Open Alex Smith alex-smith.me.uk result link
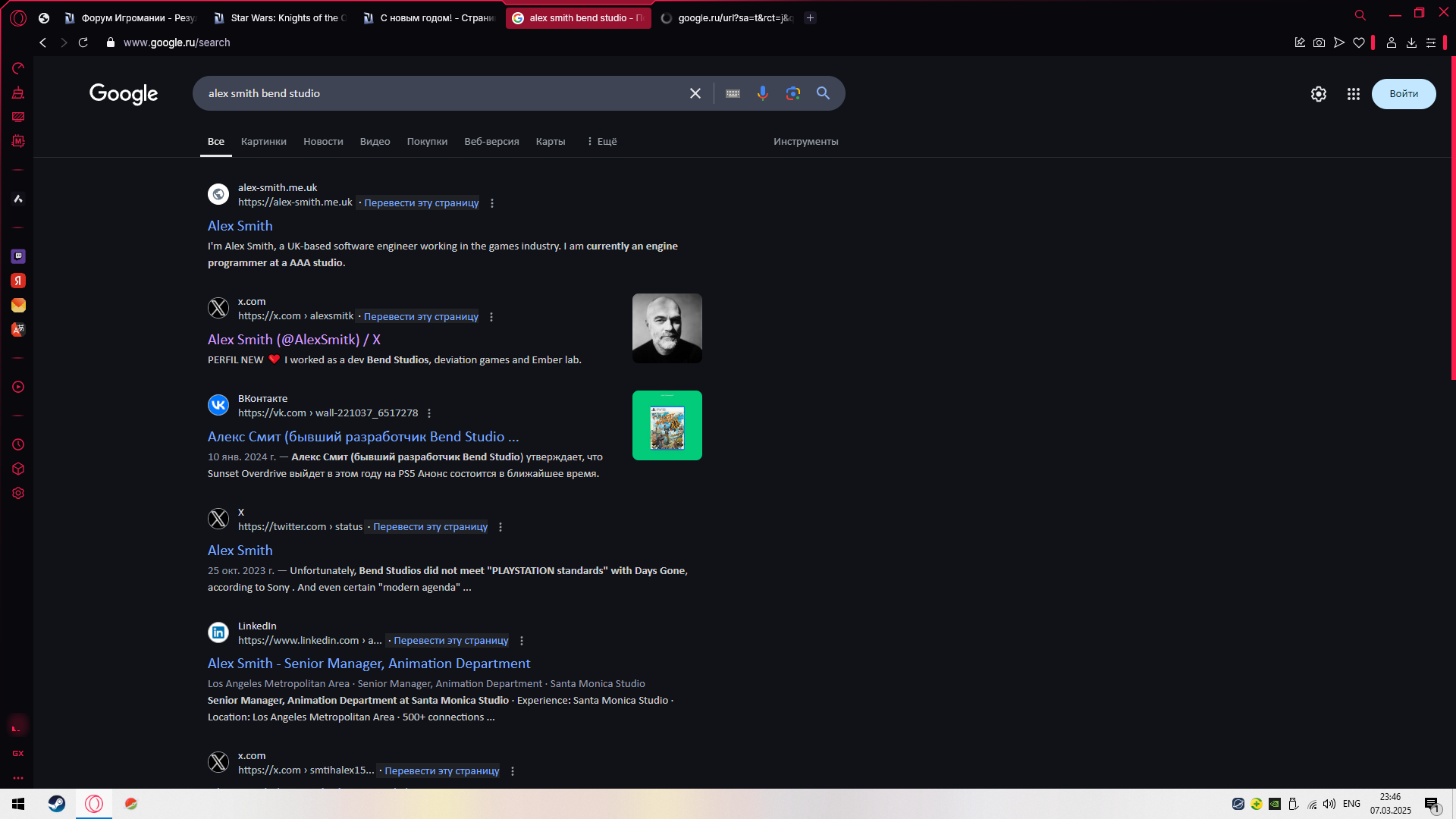This screenshot has height=819, width=1456. (x=240, y=226)
